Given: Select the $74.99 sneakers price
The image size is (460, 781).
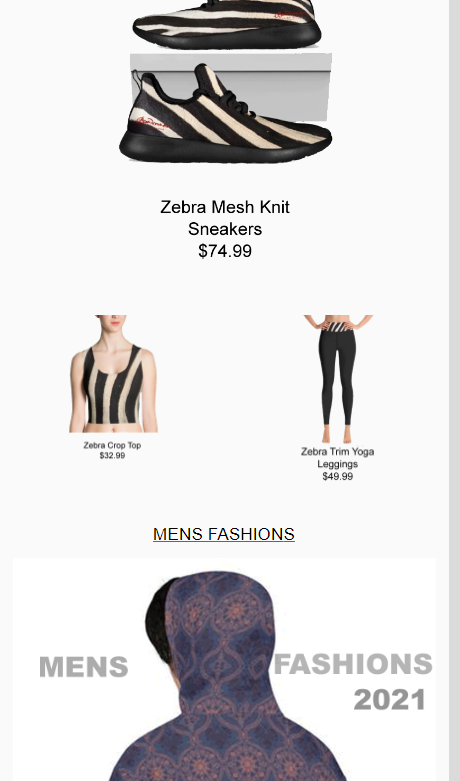Looking at the screenshot, I should [x=225, y=251].
